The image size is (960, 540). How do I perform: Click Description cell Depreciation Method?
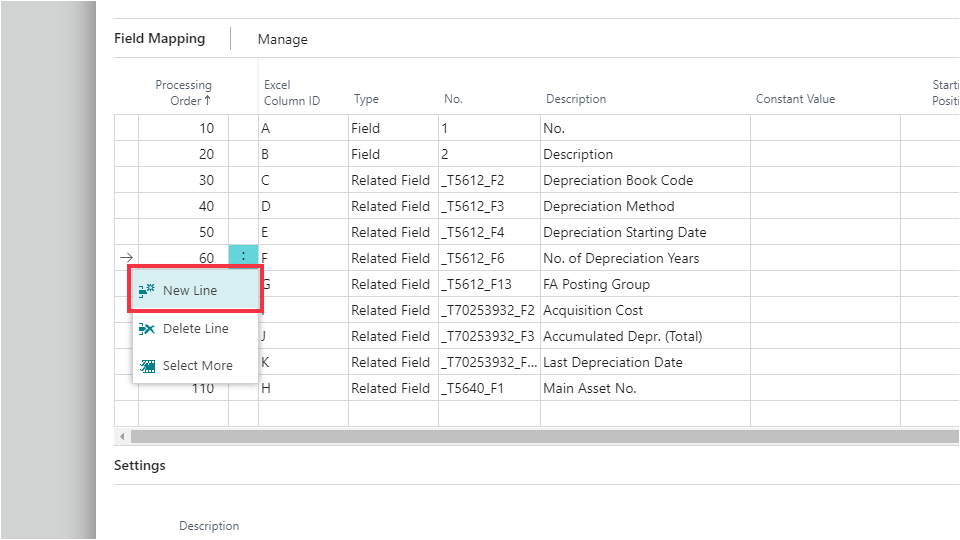coord(645,206)
